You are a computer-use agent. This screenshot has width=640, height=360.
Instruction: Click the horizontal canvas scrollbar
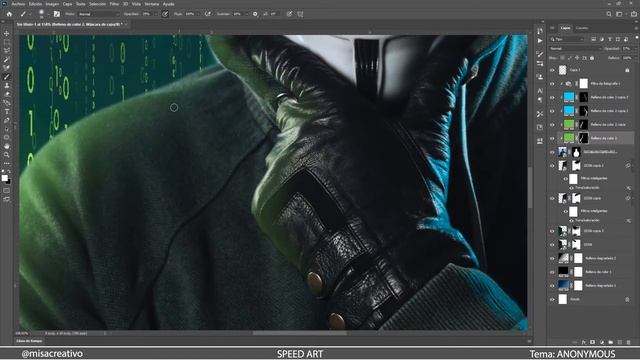[x=300, y=333]
